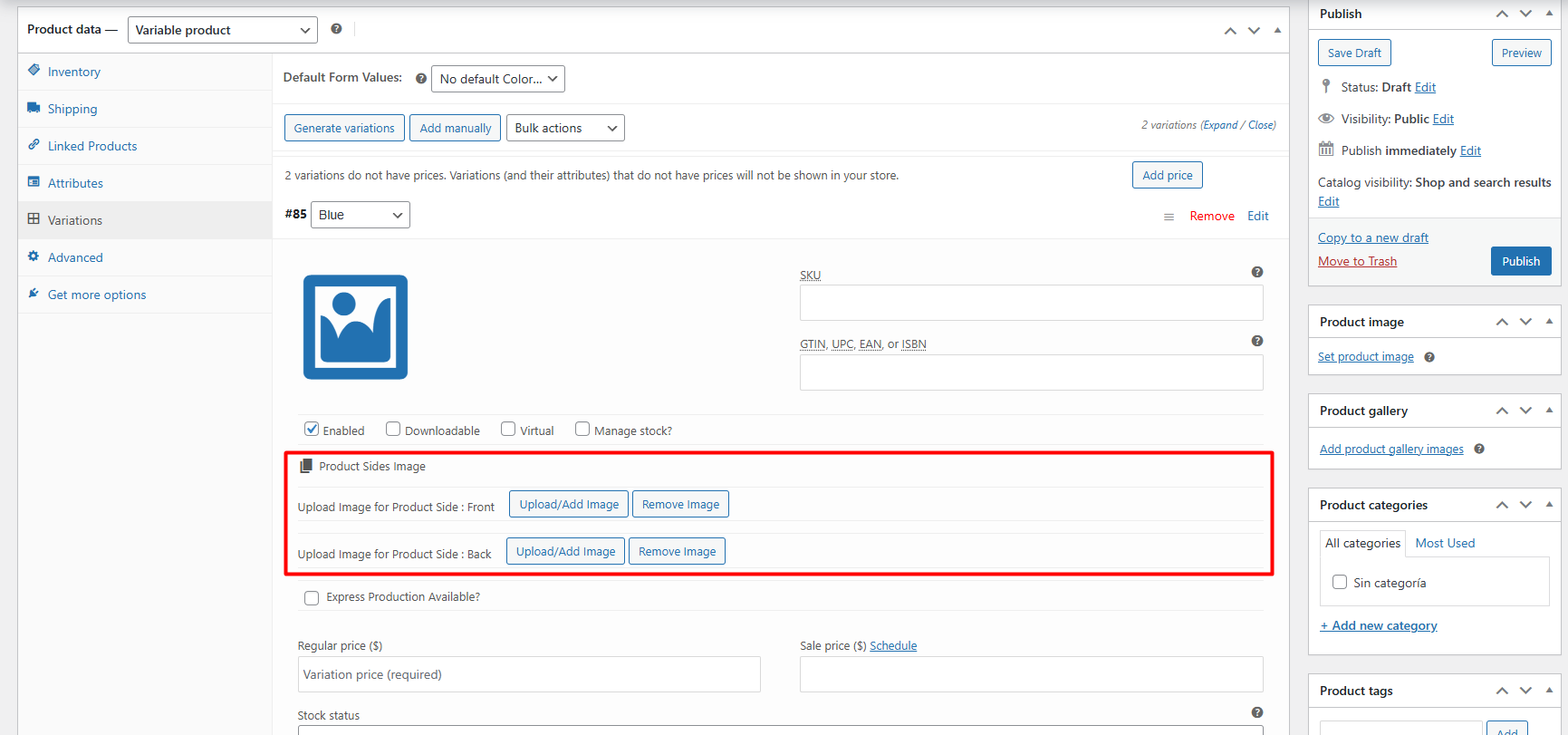Click help icon beside GTIN, UPC, EAN field
The image size is (1568, 735).
click(x=1256, y=341)
